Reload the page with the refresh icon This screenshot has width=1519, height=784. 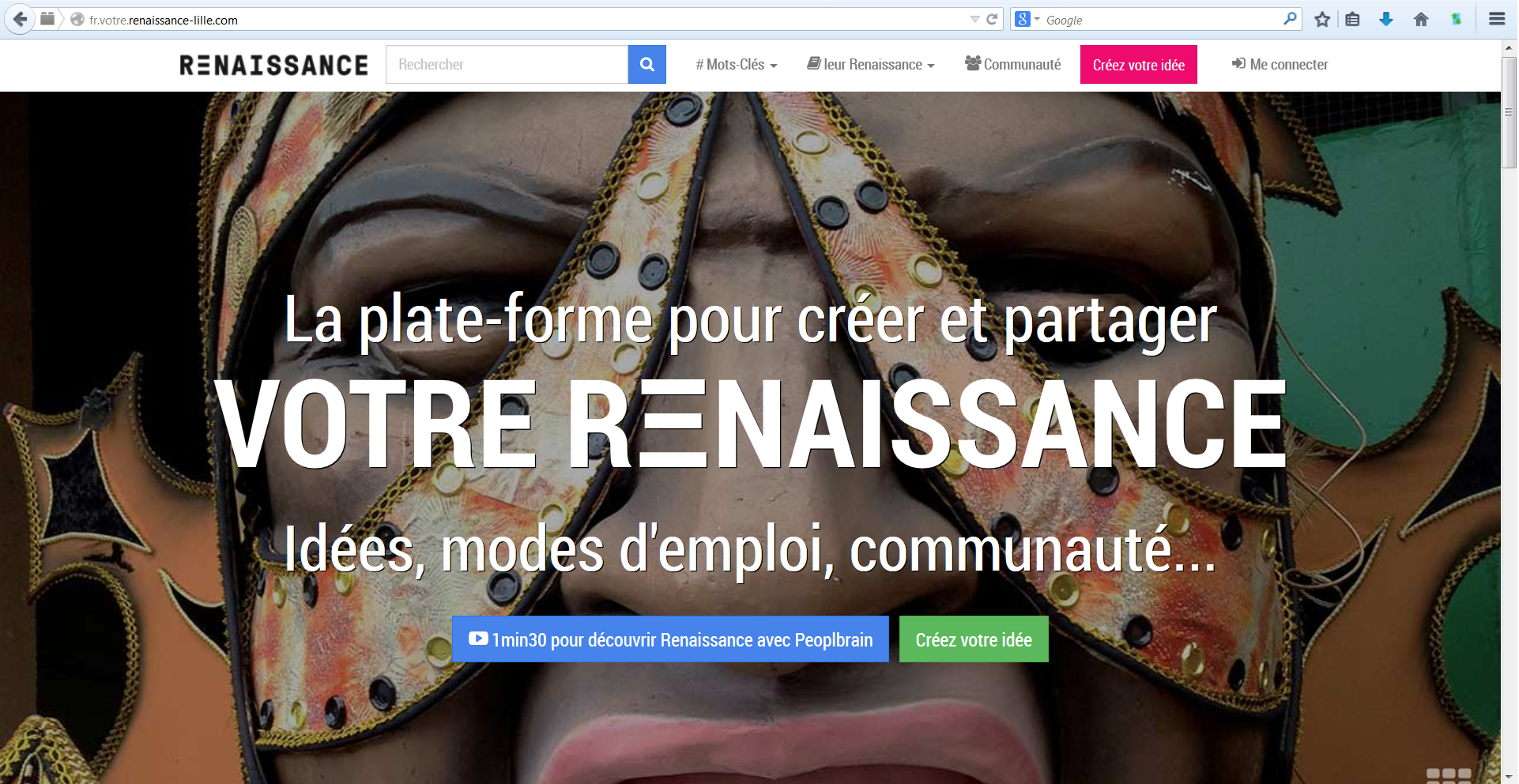pos(992,20)
